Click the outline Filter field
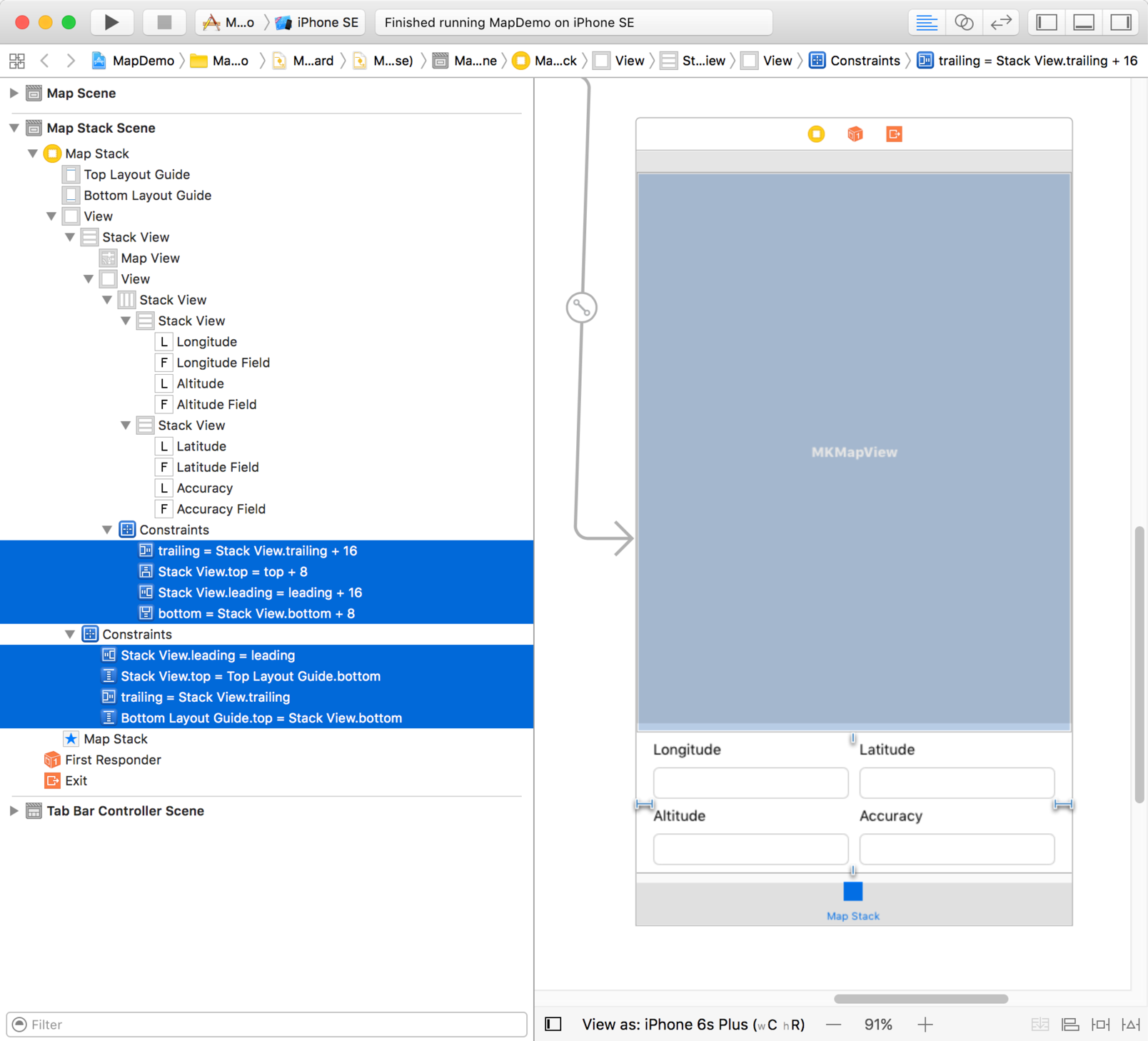The height and width of the screenshot is (1041, 1148). coord(271,1025)
